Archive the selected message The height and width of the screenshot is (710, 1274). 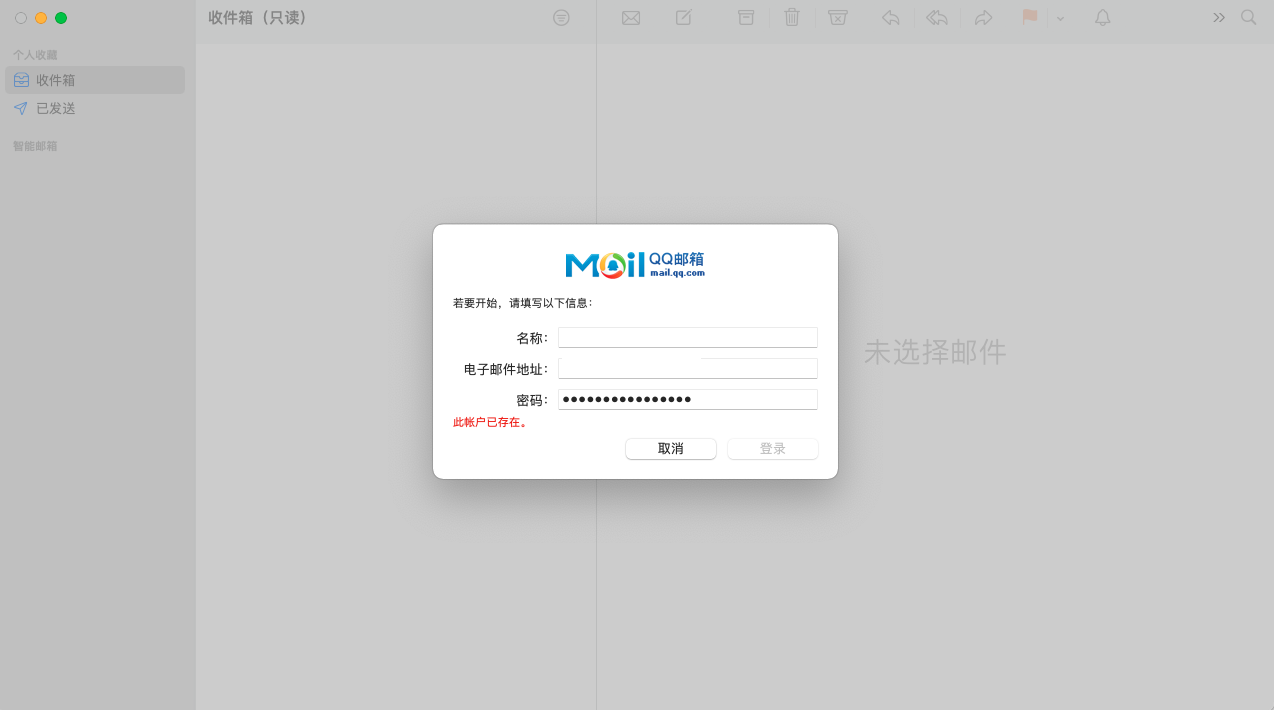[746, 18]
